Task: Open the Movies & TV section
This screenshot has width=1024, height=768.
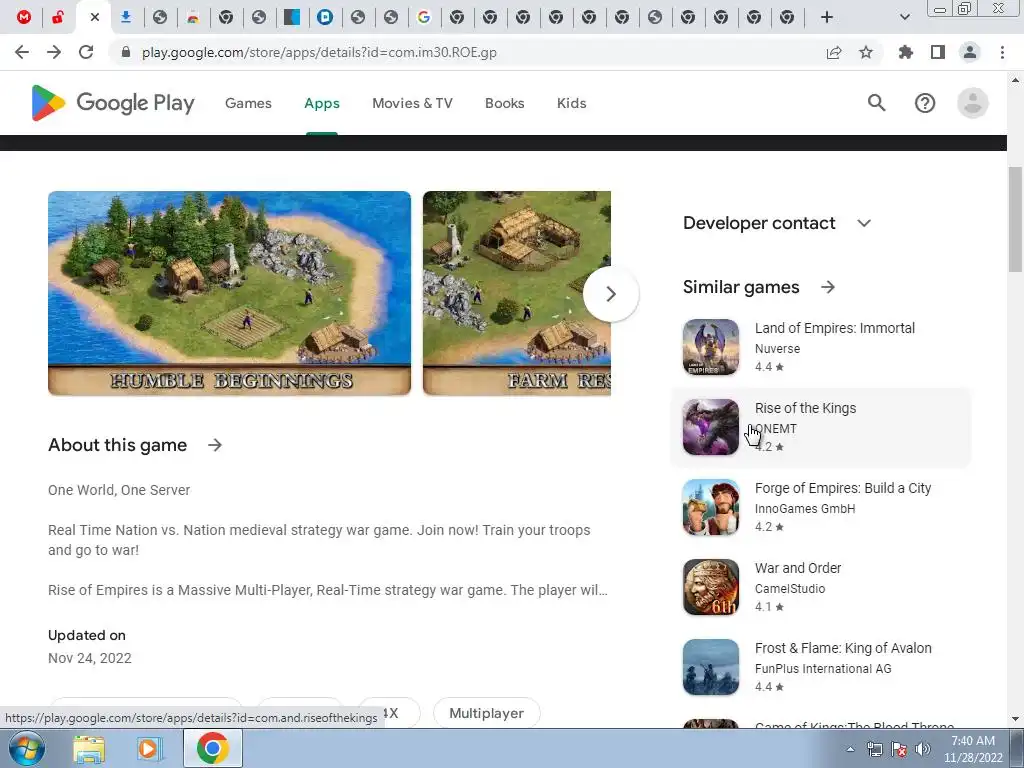Action: [412, 103]
